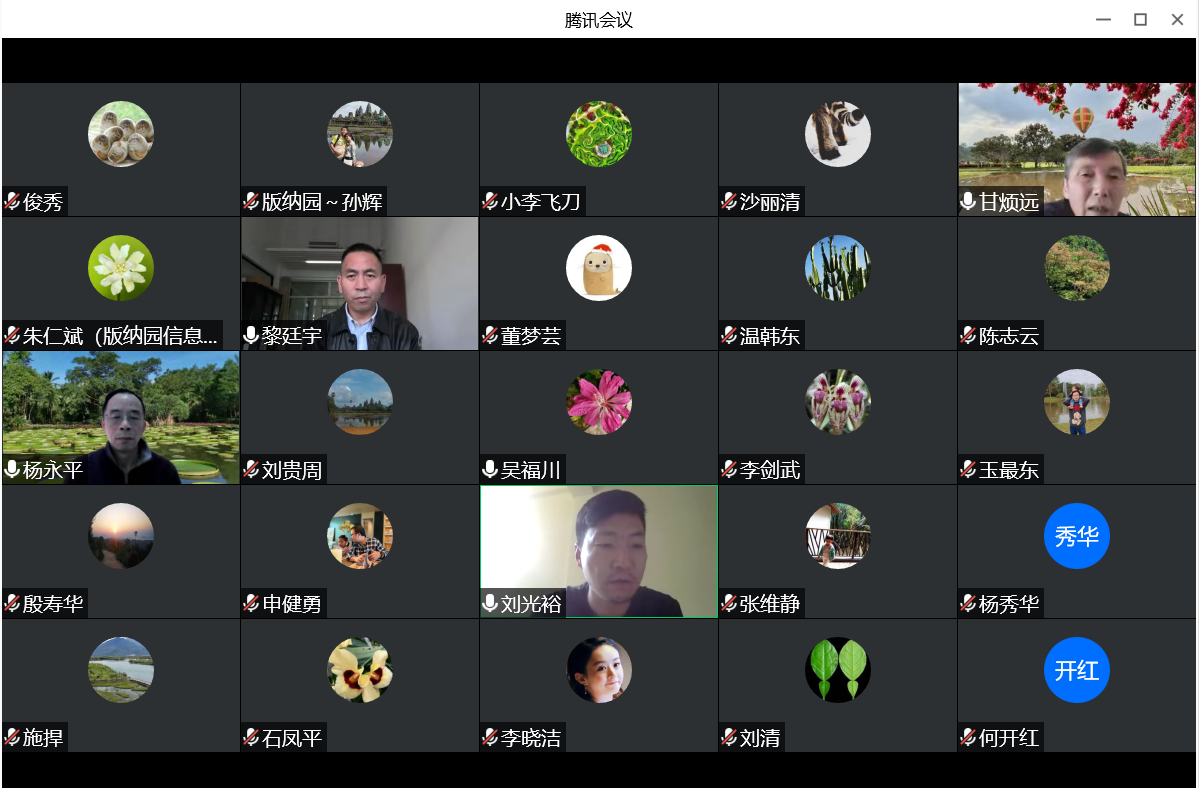Click 刘贵周's reflection lake avatar
The width and height of the screenshot is (1199, 788).
[360, 402]
